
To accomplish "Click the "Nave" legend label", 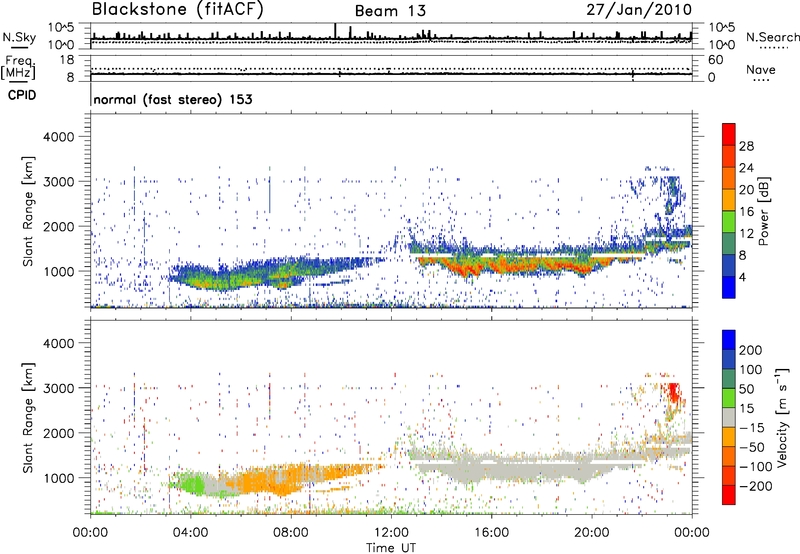I will (761, 69).
